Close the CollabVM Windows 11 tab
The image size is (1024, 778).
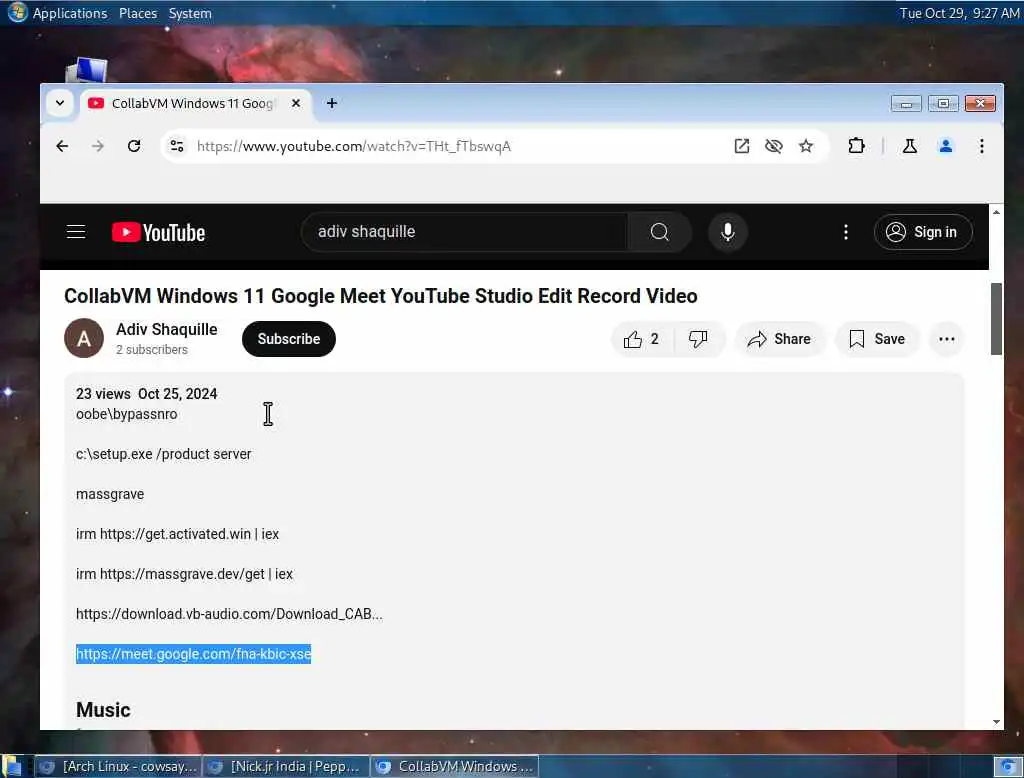coord(296,103)
